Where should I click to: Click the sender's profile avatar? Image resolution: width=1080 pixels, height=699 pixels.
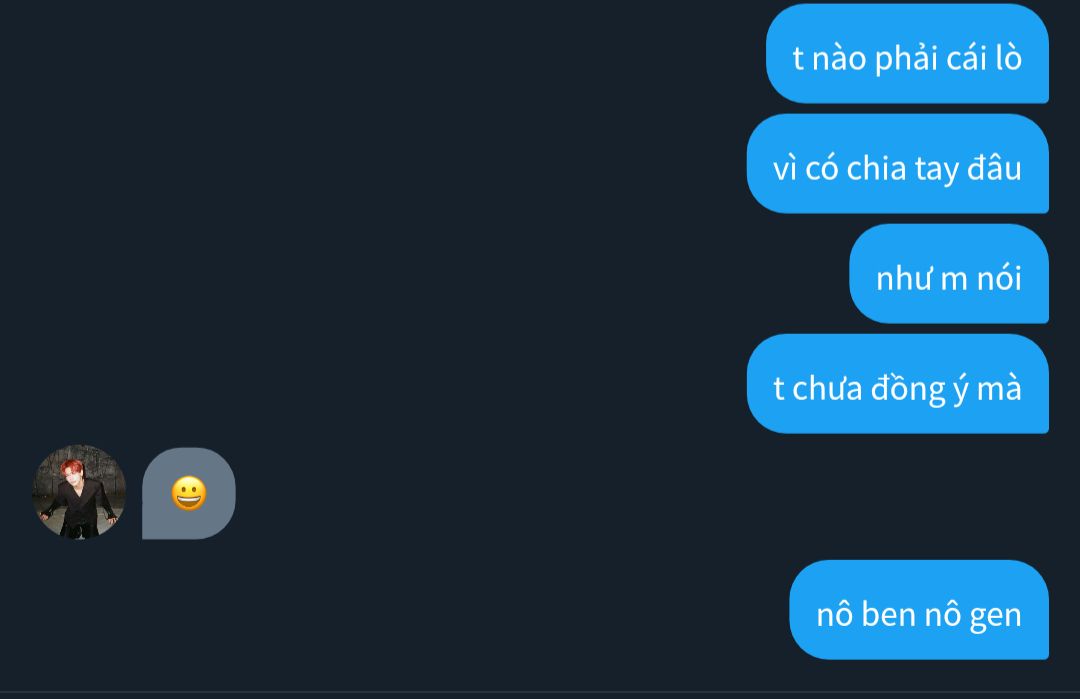(x=79, y=492)
